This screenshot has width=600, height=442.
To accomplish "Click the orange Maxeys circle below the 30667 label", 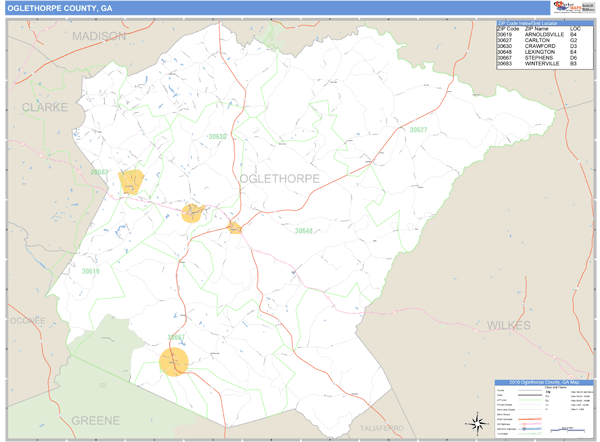I will (174, 362).
